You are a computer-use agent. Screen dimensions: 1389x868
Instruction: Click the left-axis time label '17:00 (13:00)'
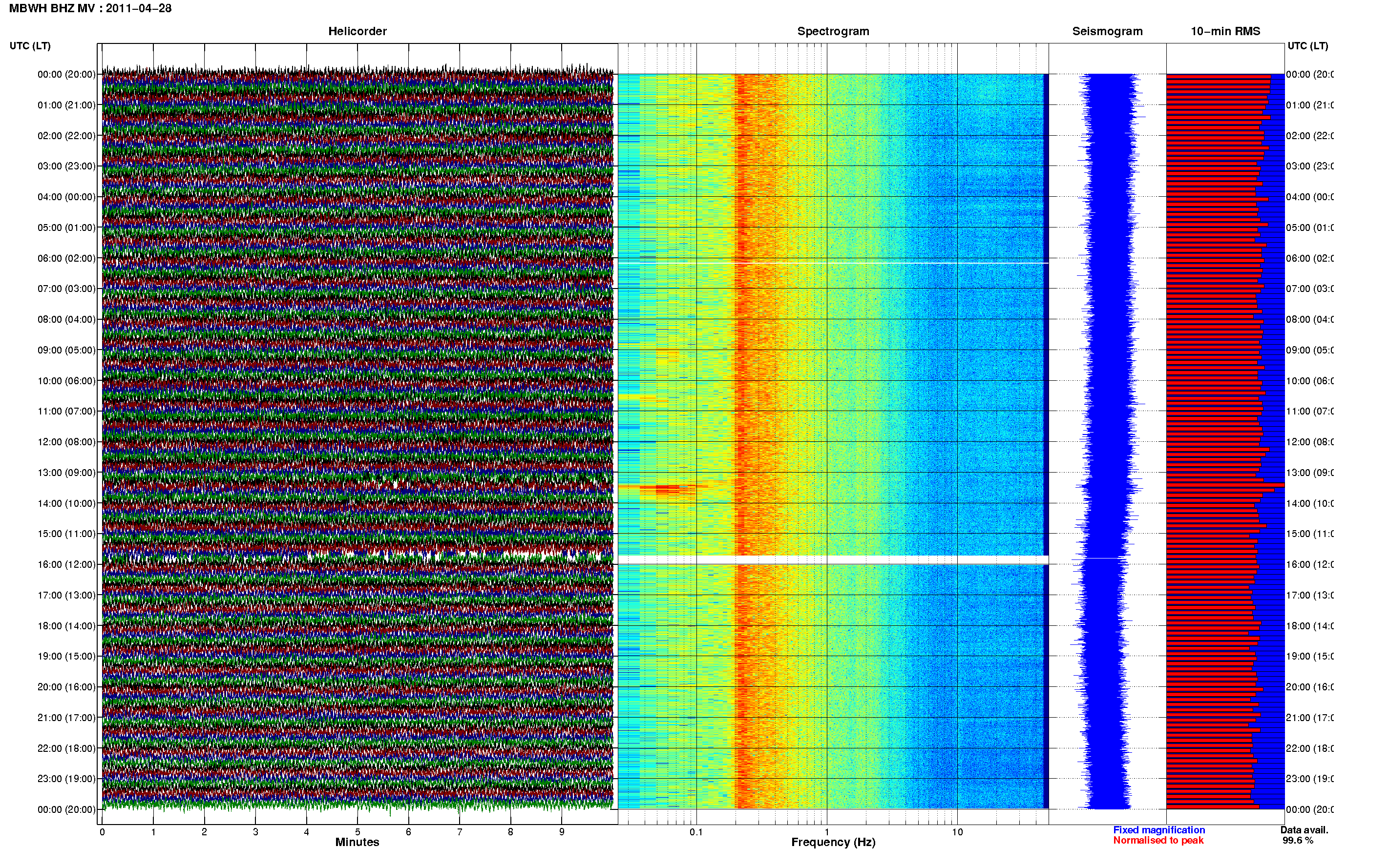click(x=66, y=595)
